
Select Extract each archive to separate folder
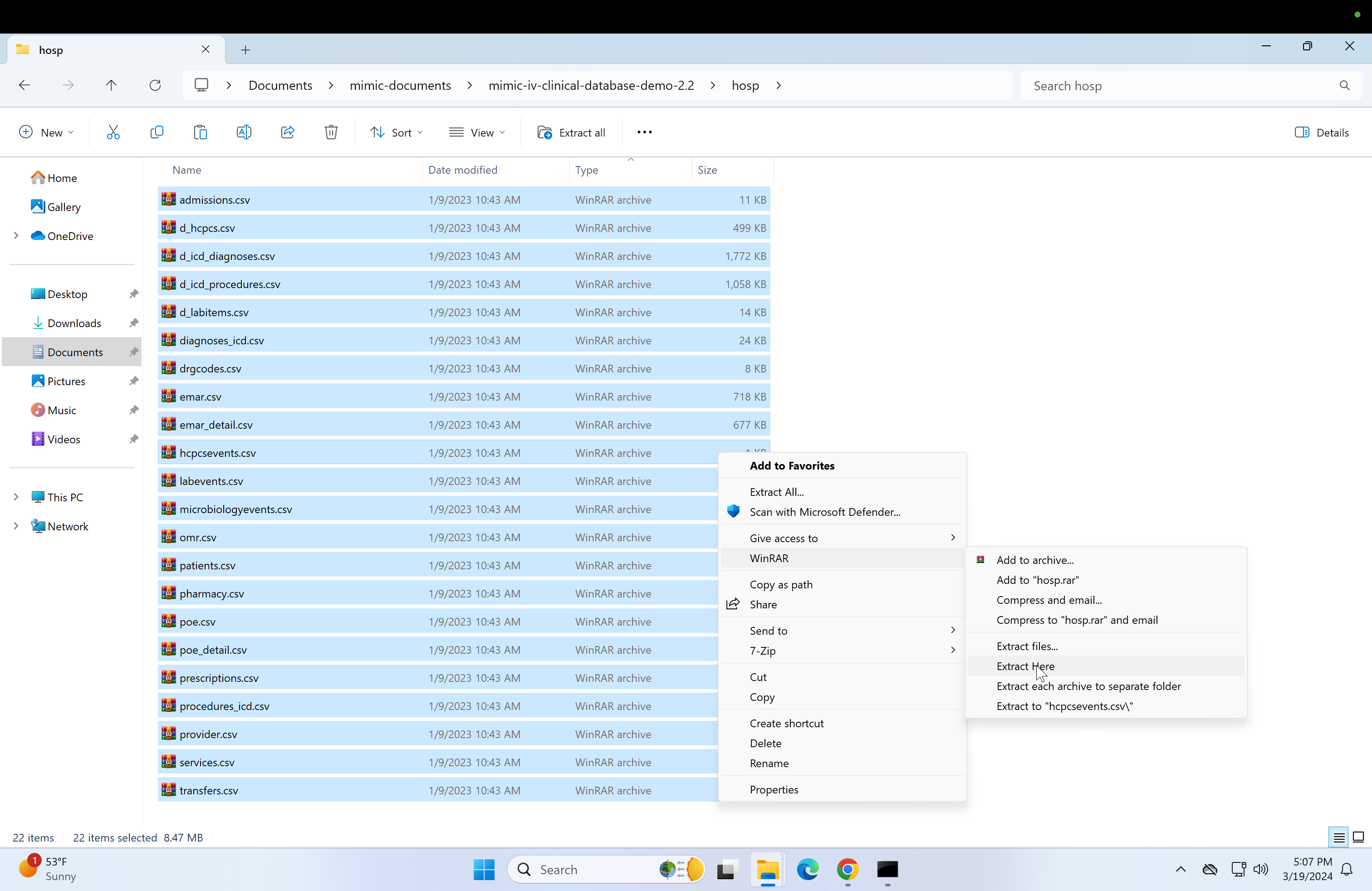coord(1088,685)
